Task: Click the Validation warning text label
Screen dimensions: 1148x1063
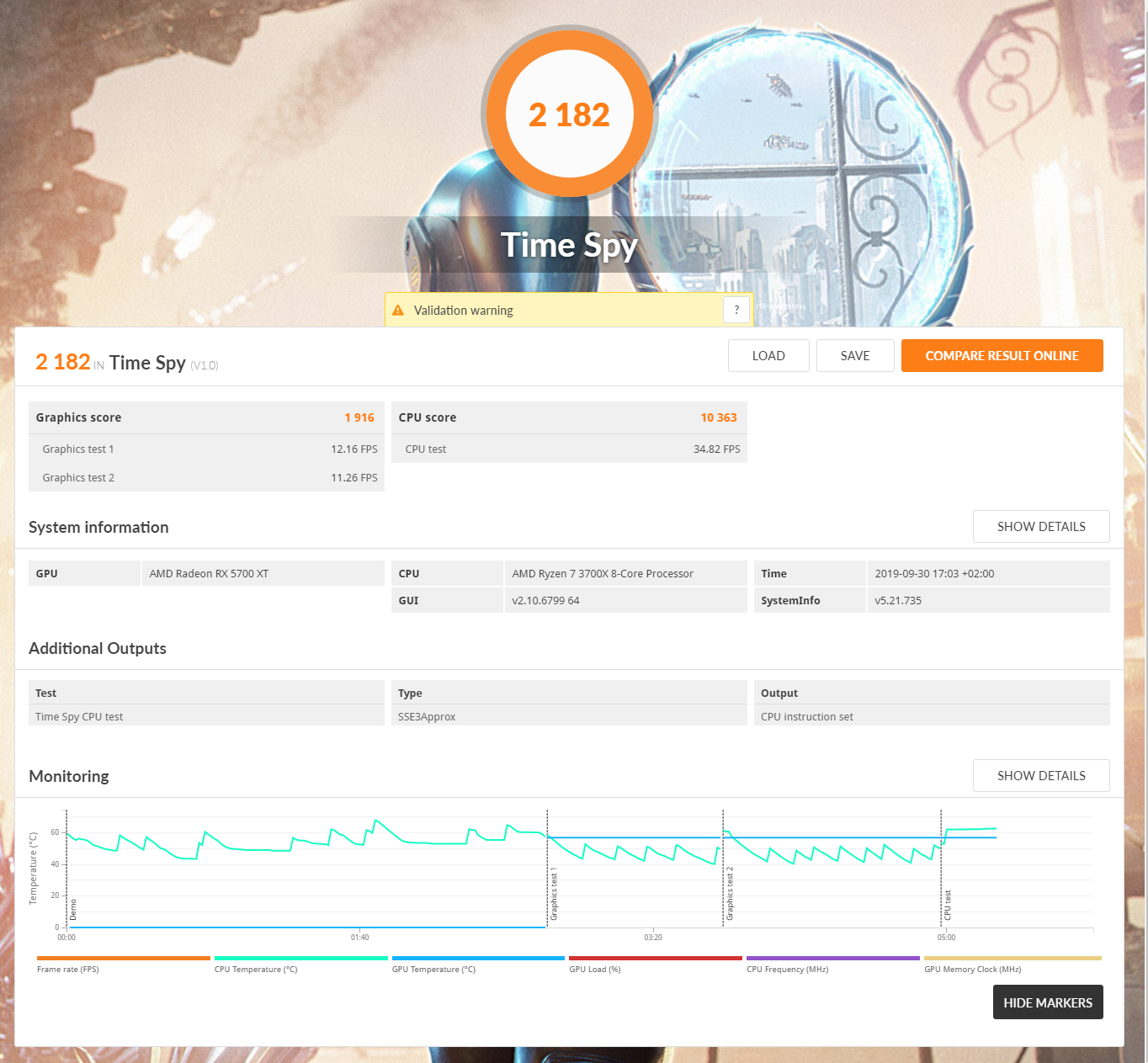Action: pyautogui.click(x=464, y=311)
